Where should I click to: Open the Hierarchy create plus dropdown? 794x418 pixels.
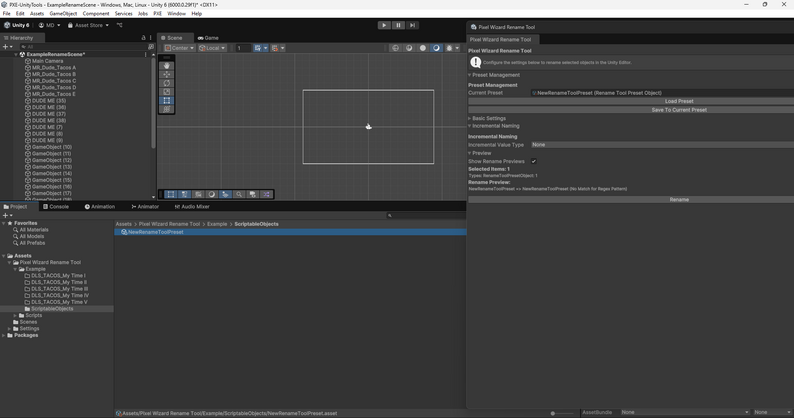click(x=8, y=47)
